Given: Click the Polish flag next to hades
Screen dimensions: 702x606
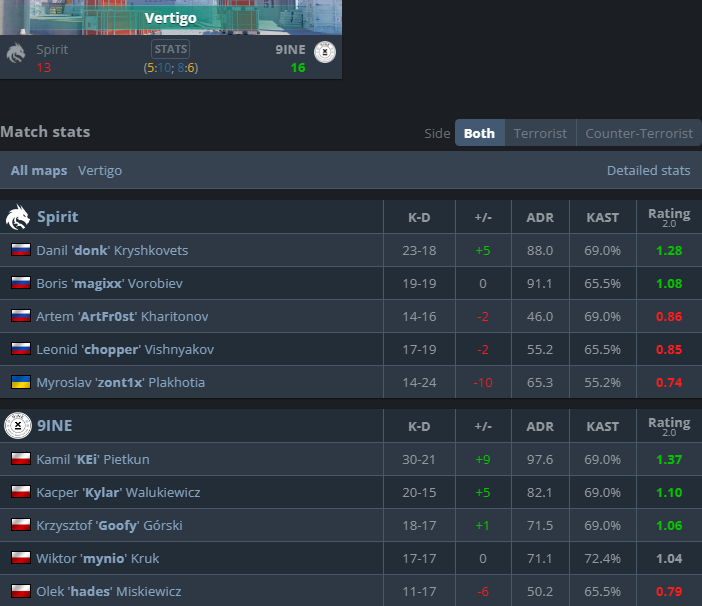Looking at the screenshot, I should tap(21, 591).
